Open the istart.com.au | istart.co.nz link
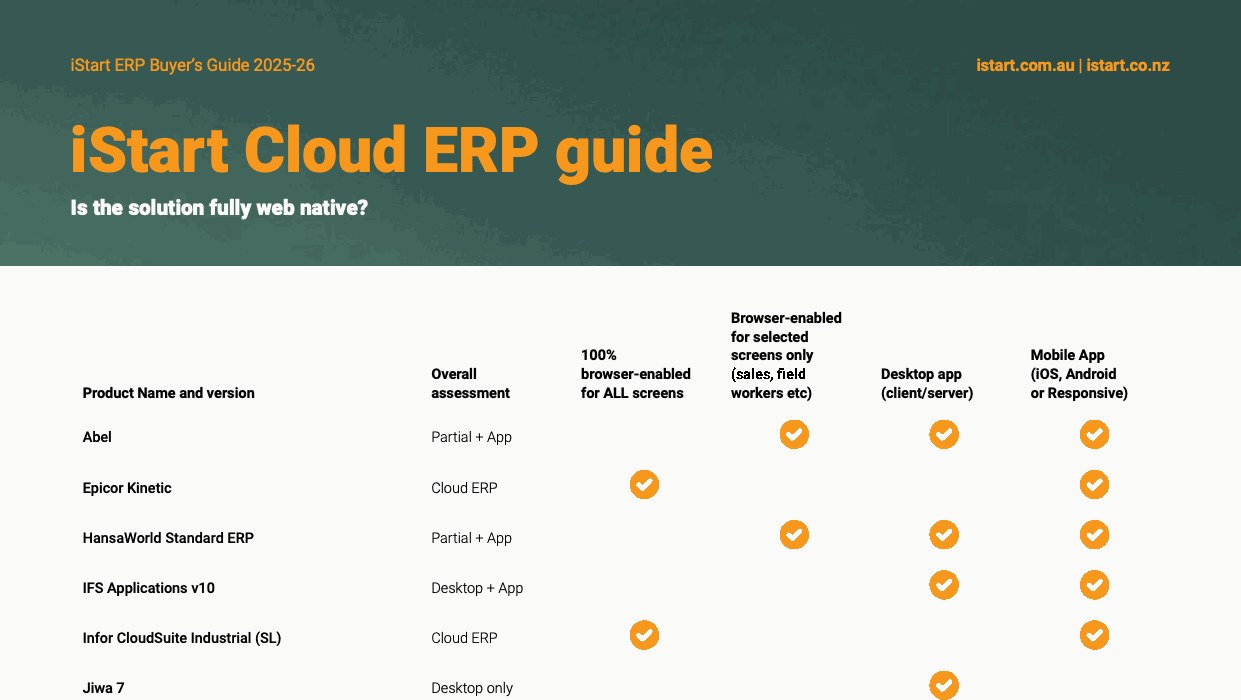1241x700 pixels. coord(1073,66)
